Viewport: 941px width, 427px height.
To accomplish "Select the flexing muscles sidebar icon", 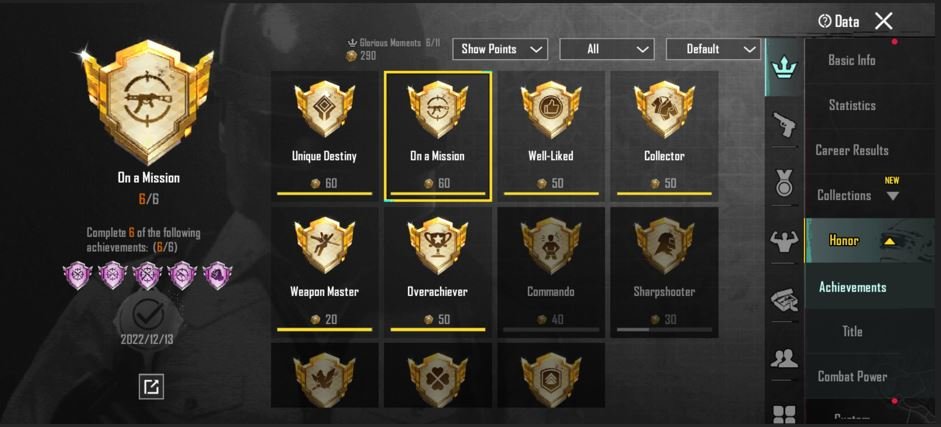I will [784, 240].
